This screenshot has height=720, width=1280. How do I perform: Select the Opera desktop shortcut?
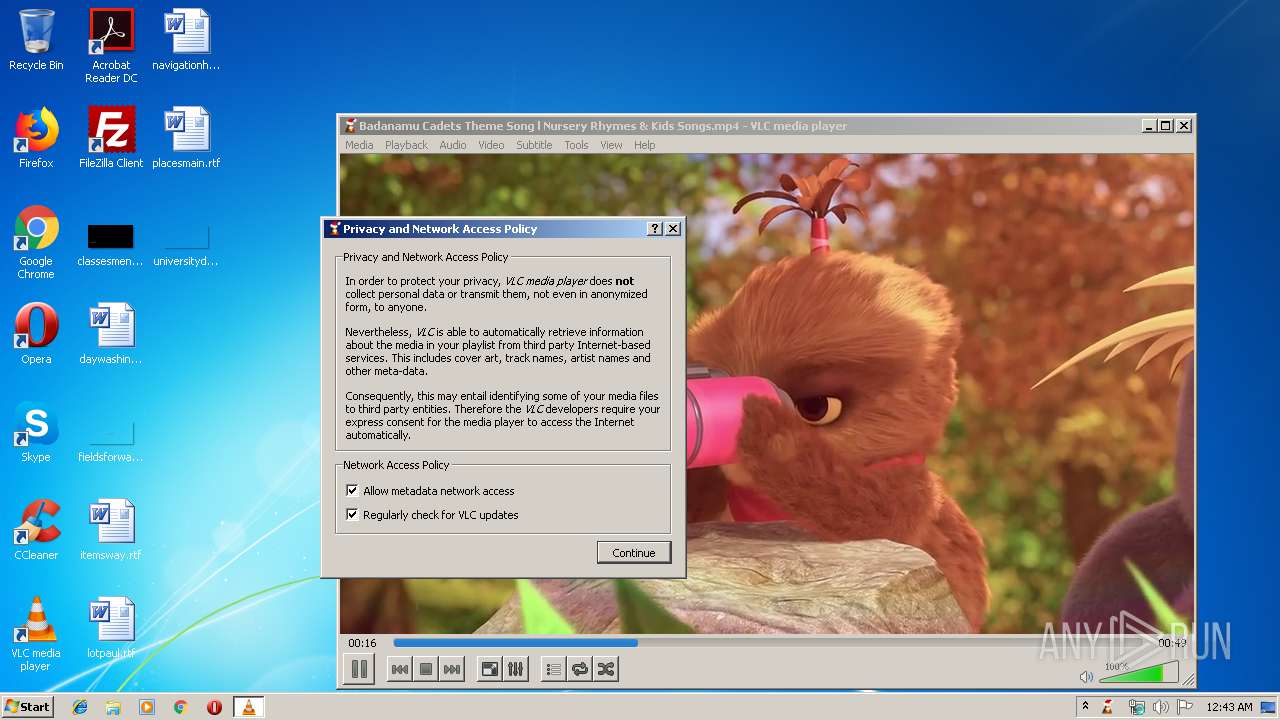[x=36, y=334]
